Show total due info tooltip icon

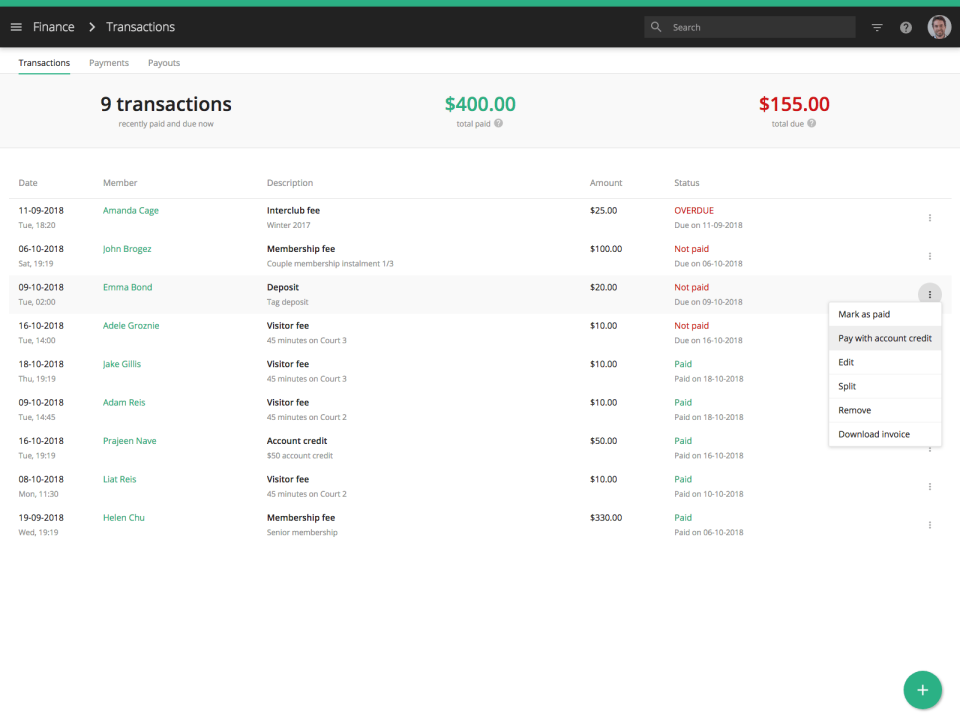coord(811,123)
